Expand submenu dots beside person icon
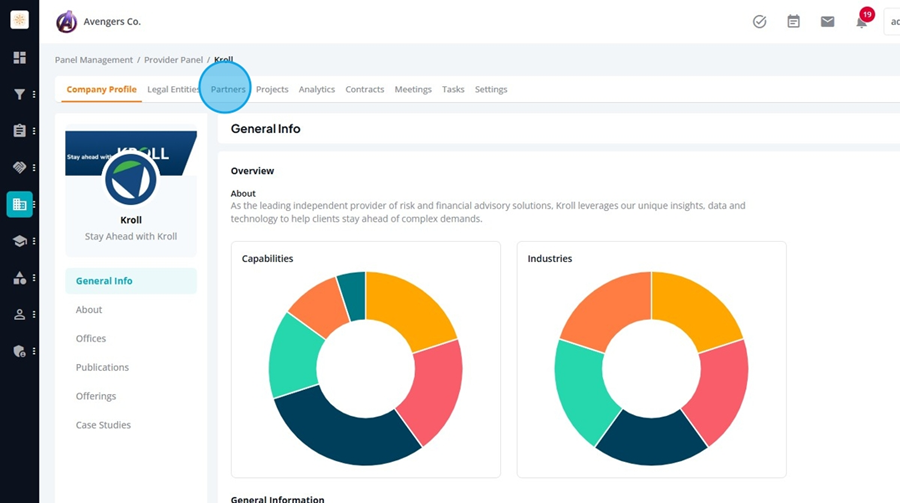This screenshot has height=503, width=900. click(x=34, y=314)
